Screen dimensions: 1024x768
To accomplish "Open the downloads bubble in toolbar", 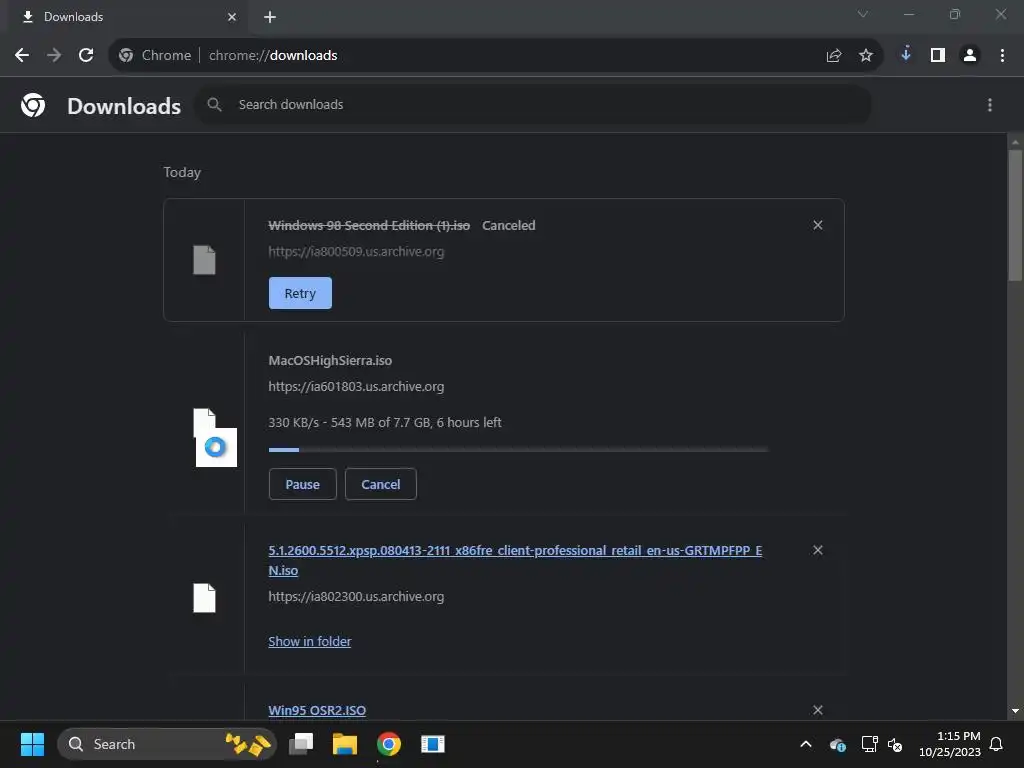I will point(906,55).
